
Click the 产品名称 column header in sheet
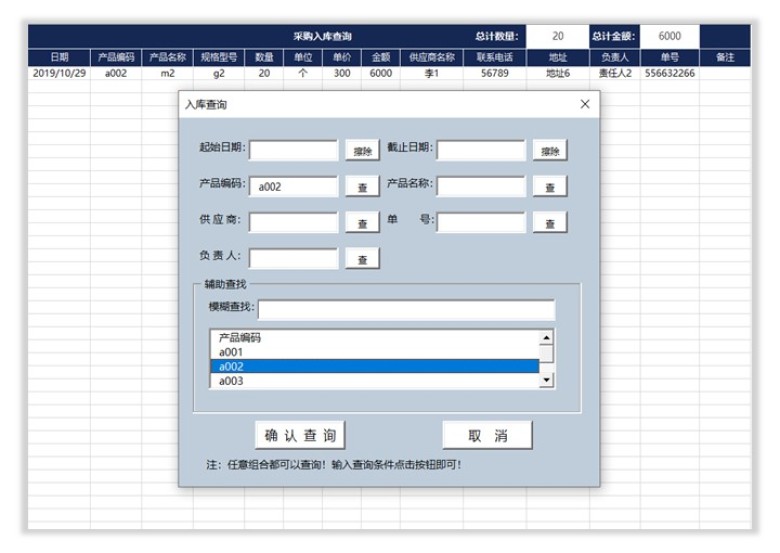tap(168, 57)
